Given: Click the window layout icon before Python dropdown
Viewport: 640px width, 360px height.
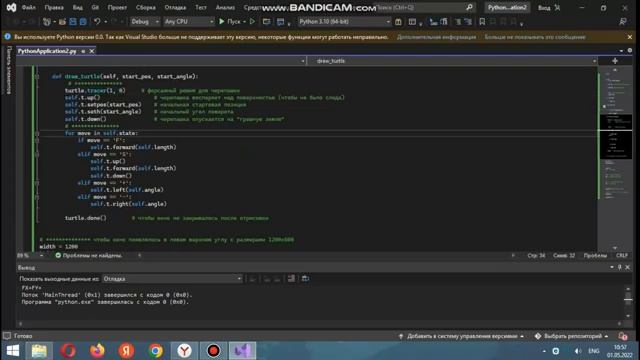Looking at the screenshot, I should click(x=280, y=22).
